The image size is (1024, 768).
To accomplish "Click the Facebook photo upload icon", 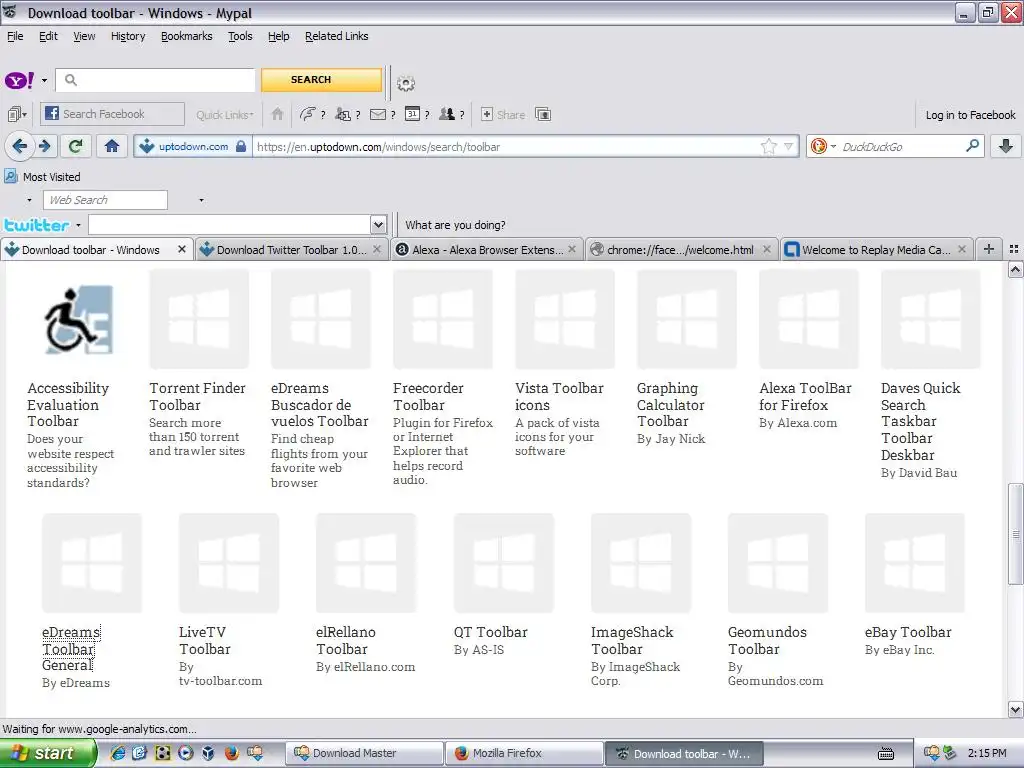I will (x=543, y=114).
